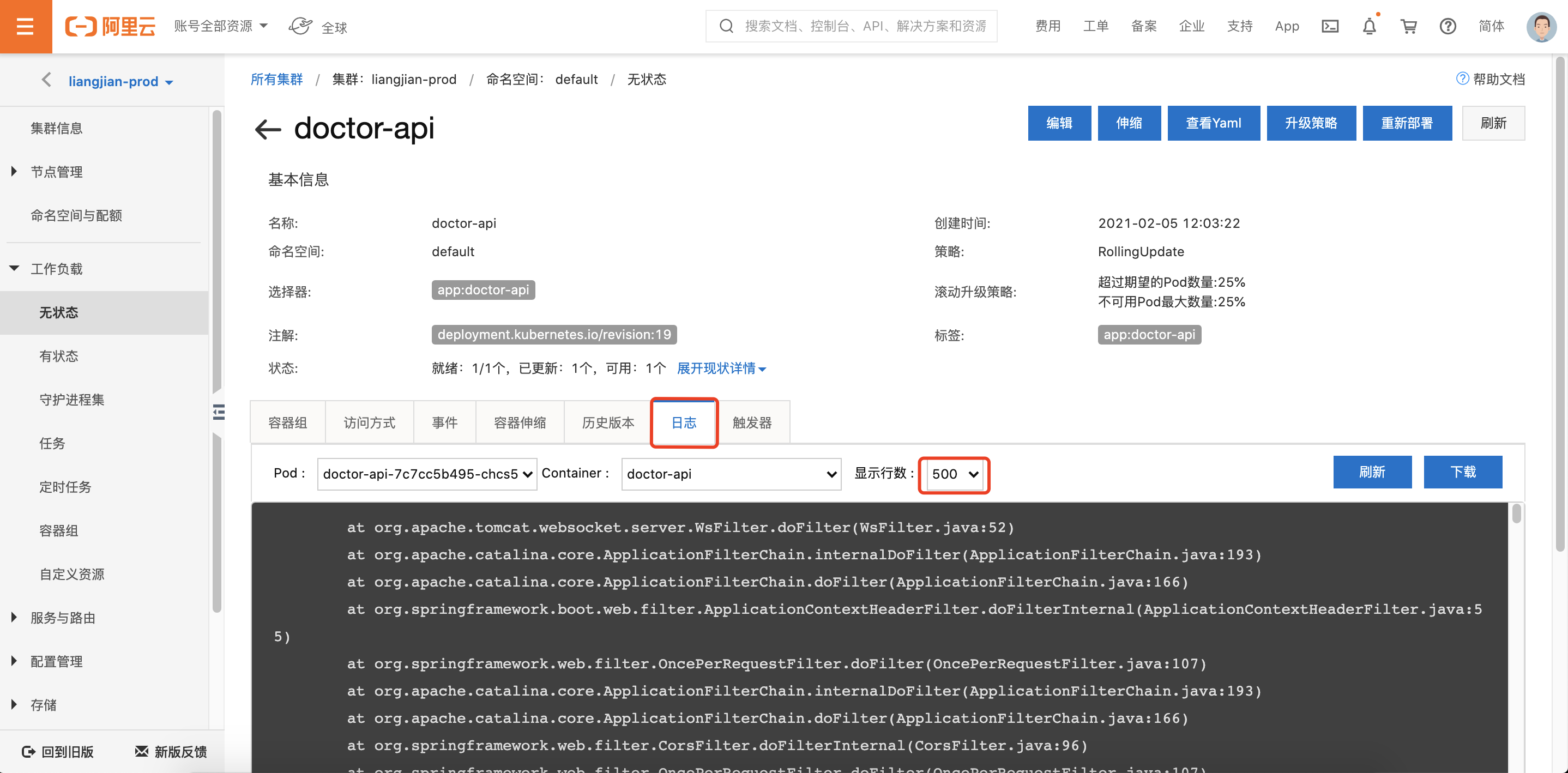Image resolution: width=1568 pixels, height=773 pixels.
Task: Switch to the 事件 tab
Action: [444, 422]
